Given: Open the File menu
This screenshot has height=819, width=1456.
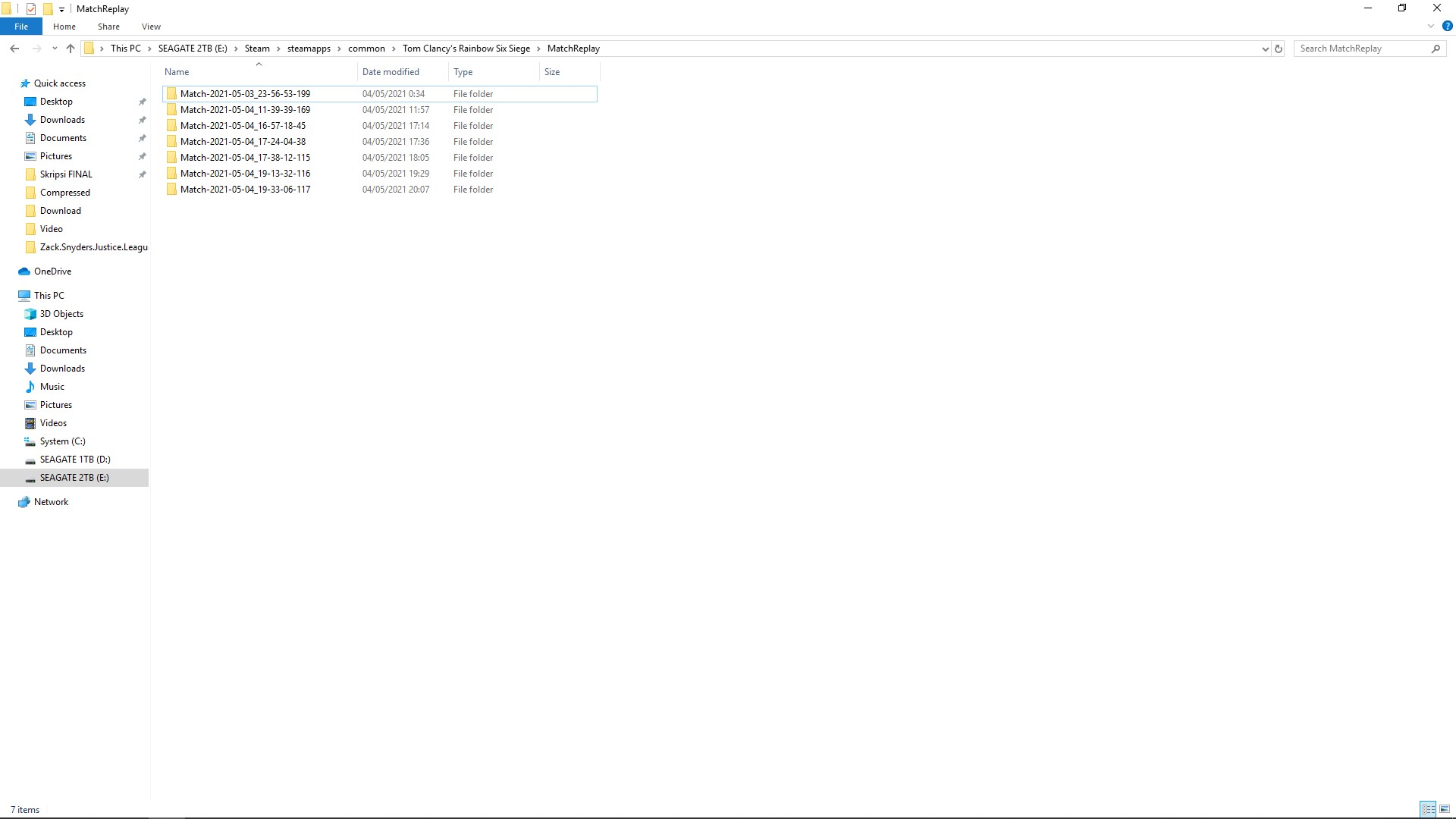Looking at the screenshot, I should pyautogui.click(x=21, y=27).
